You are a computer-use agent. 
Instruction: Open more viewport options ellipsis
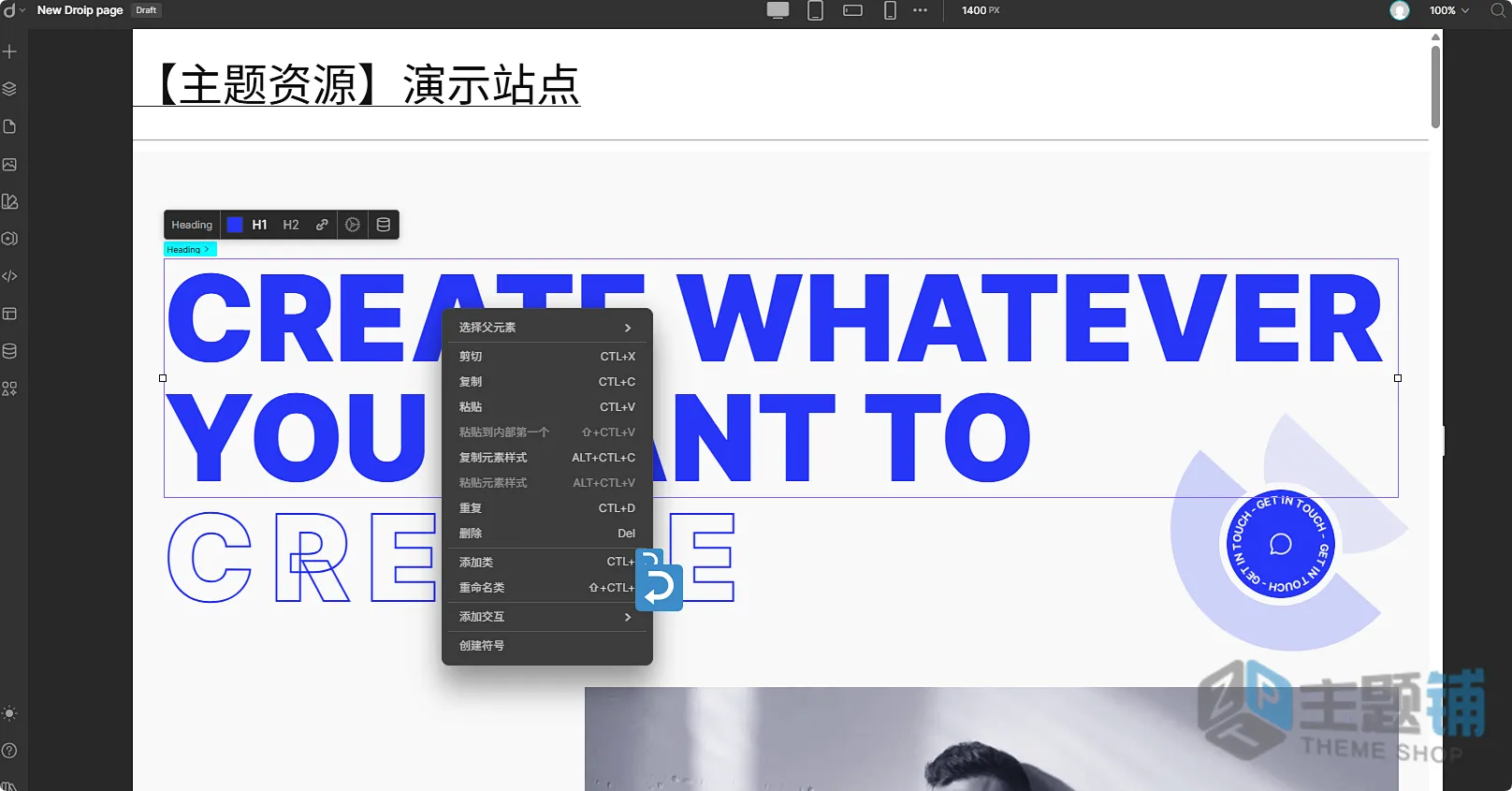[921, 10]
